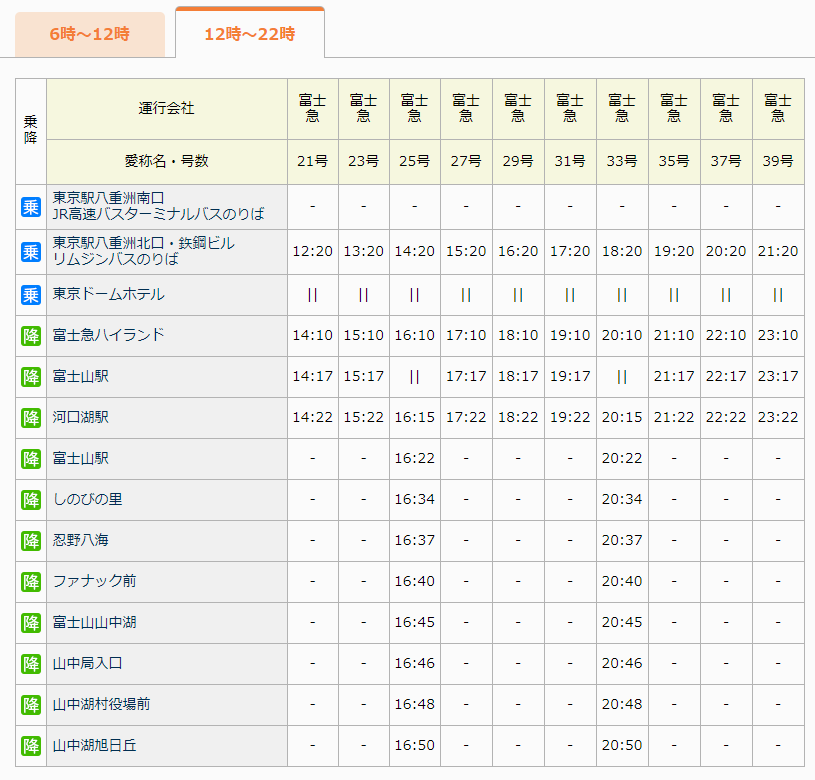This screenshot has width=815, height=780.
Task: Click the 19:17 富士山駅 arrival time
Action: (570, 376)
